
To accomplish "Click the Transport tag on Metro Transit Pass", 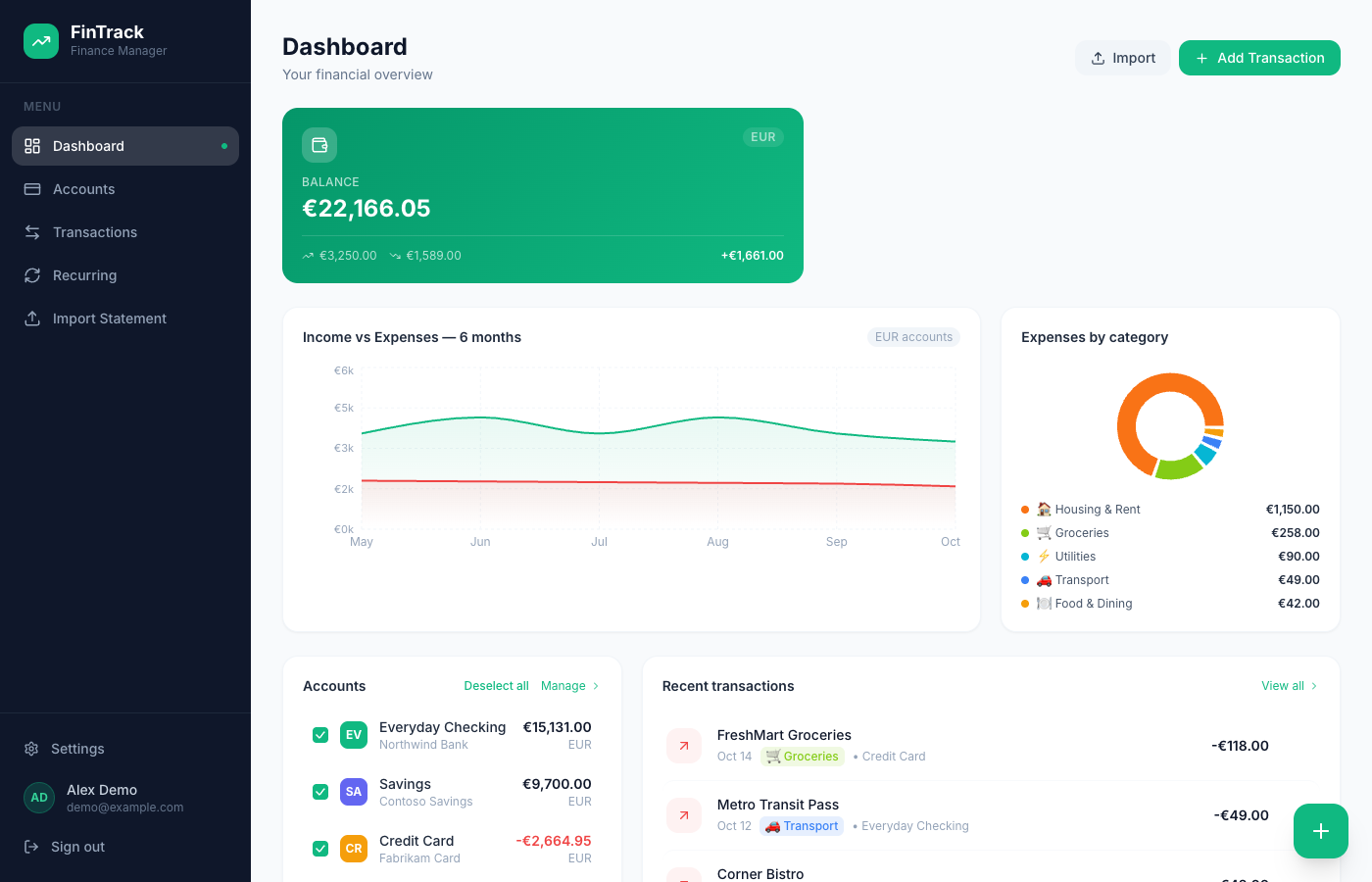I will 802,826.
